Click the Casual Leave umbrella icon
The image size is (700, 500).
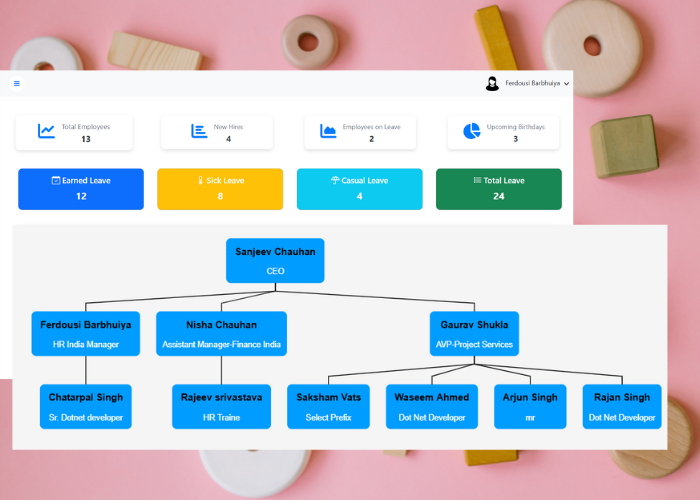pyautogui.click(x=335, y=180)
